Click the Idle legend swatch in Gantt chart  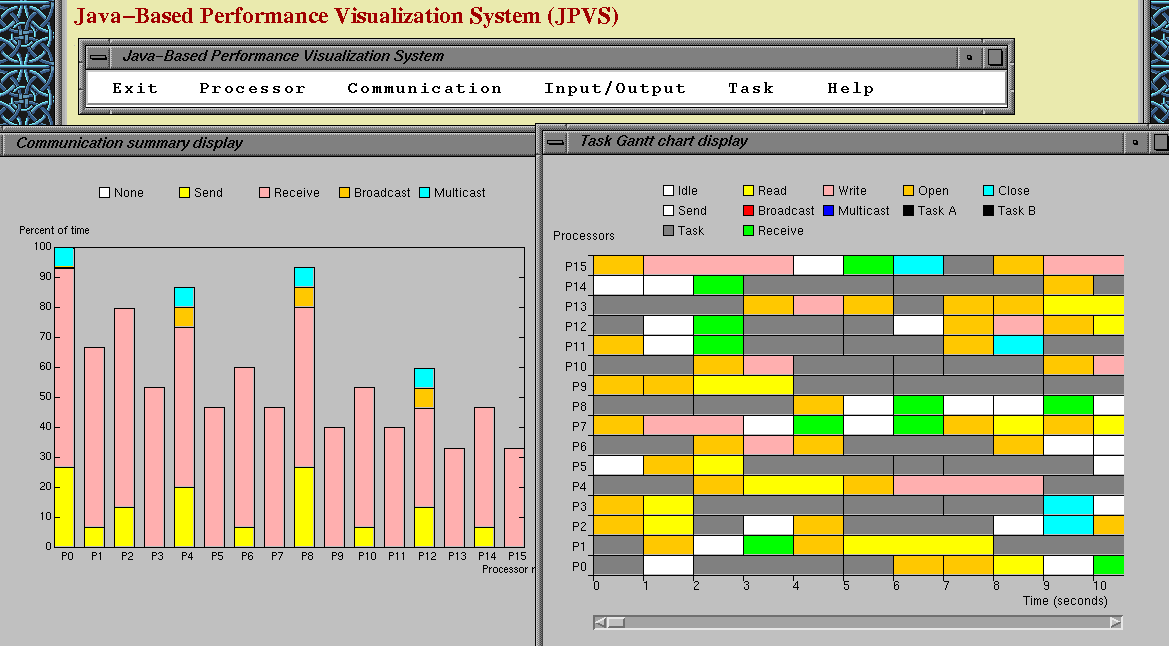[669, 191]
